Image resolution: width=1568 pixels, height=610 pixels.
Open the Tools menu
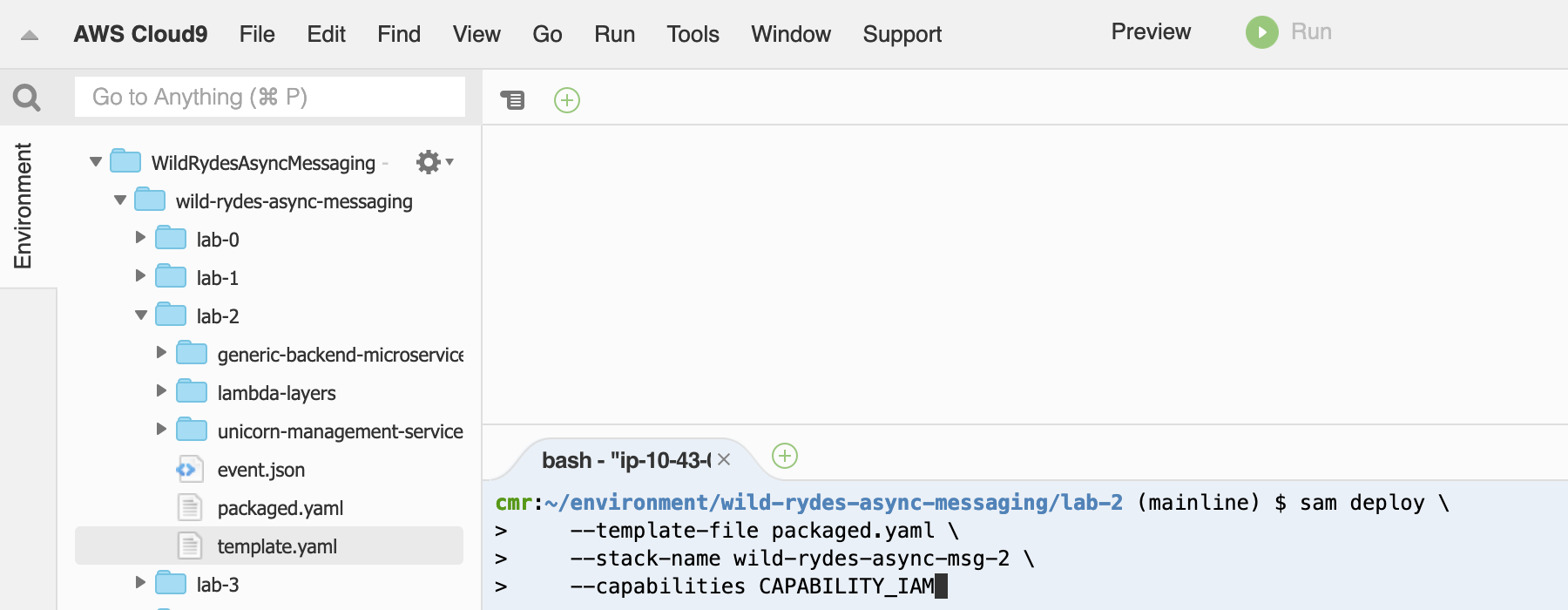tap(693, 34)
